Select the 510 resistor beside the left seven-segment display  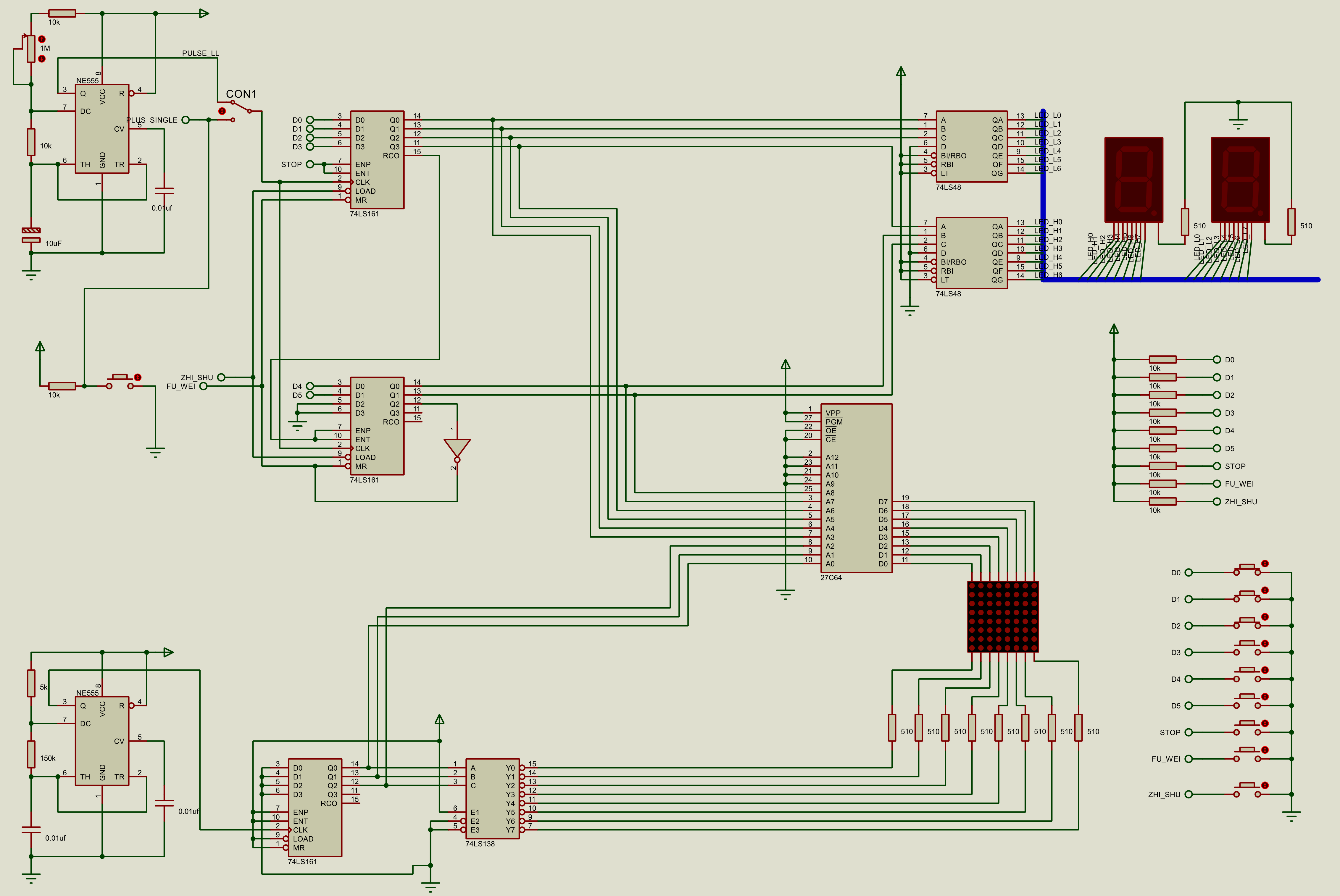[1185, 222]
